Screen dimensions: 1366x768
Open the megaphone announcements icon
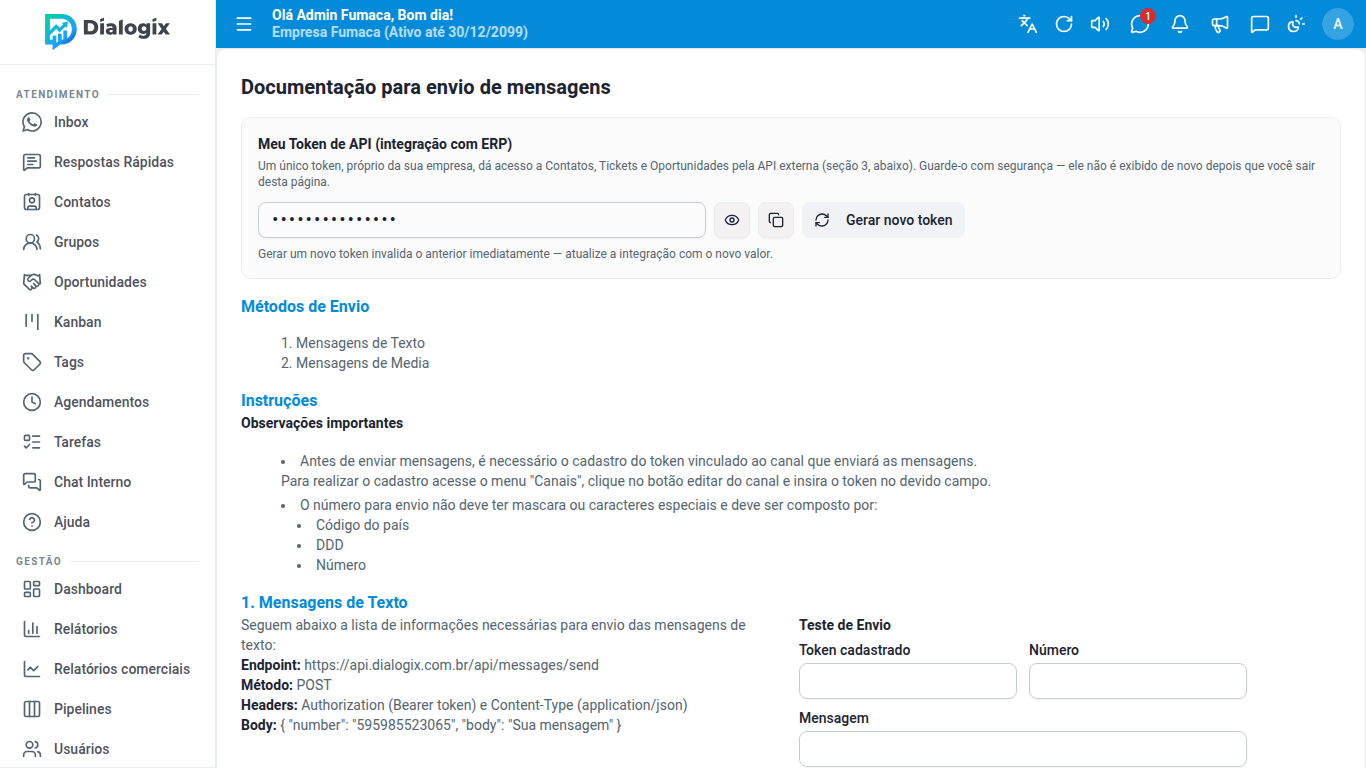(1220, 24)
